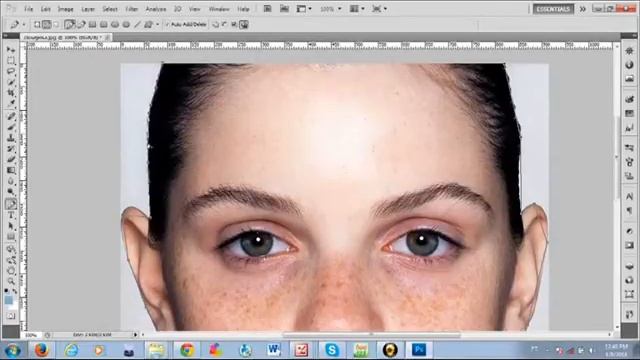Enable Exclude Overlapping Path Areas

tap(244, 24)
